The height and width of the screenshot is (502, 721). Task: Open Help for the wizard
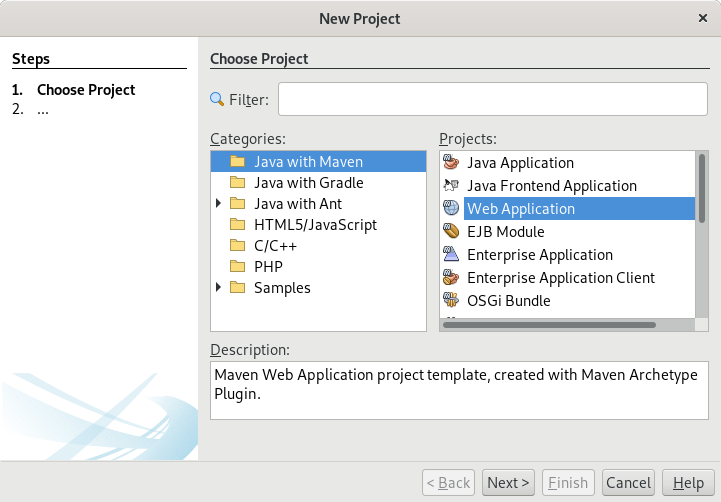[x=688, y=483]
